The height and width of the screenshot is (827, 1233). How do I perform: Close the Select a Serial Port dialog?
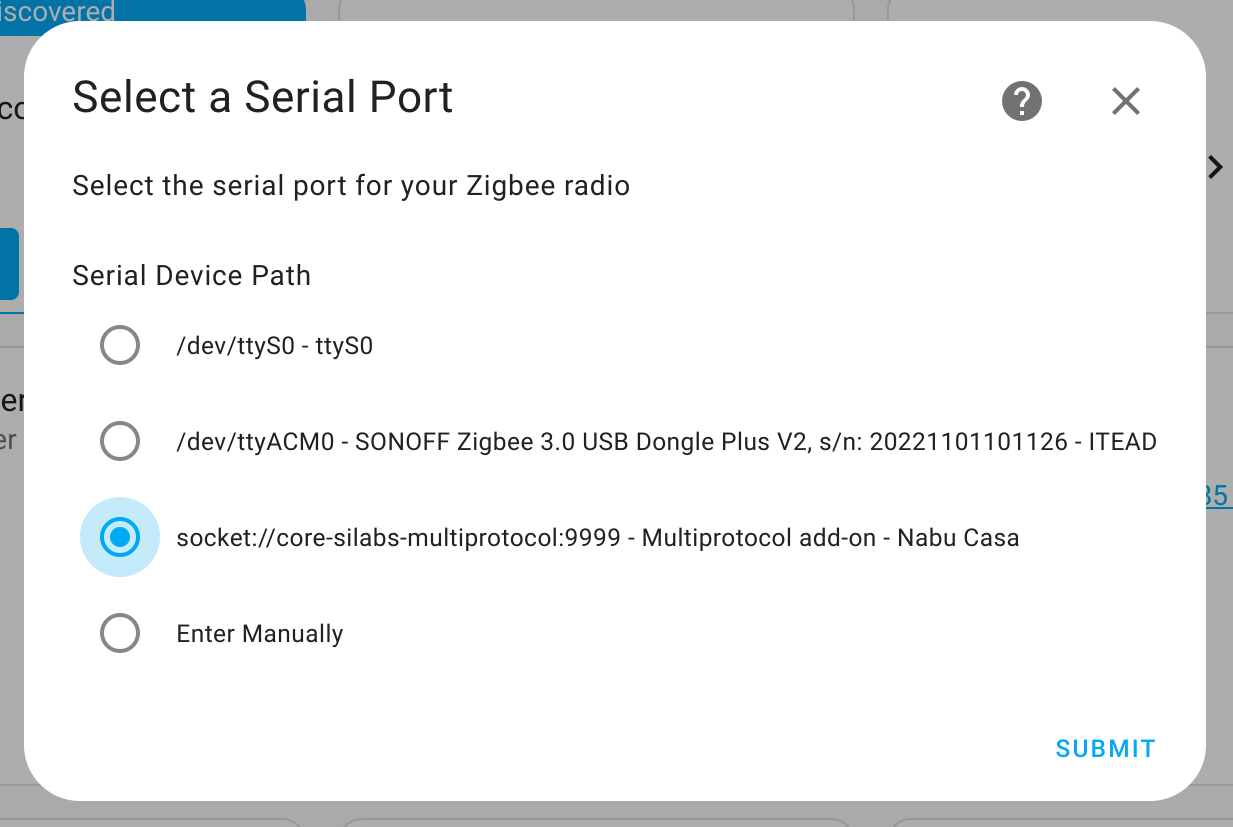click(x=1126, y=101)
